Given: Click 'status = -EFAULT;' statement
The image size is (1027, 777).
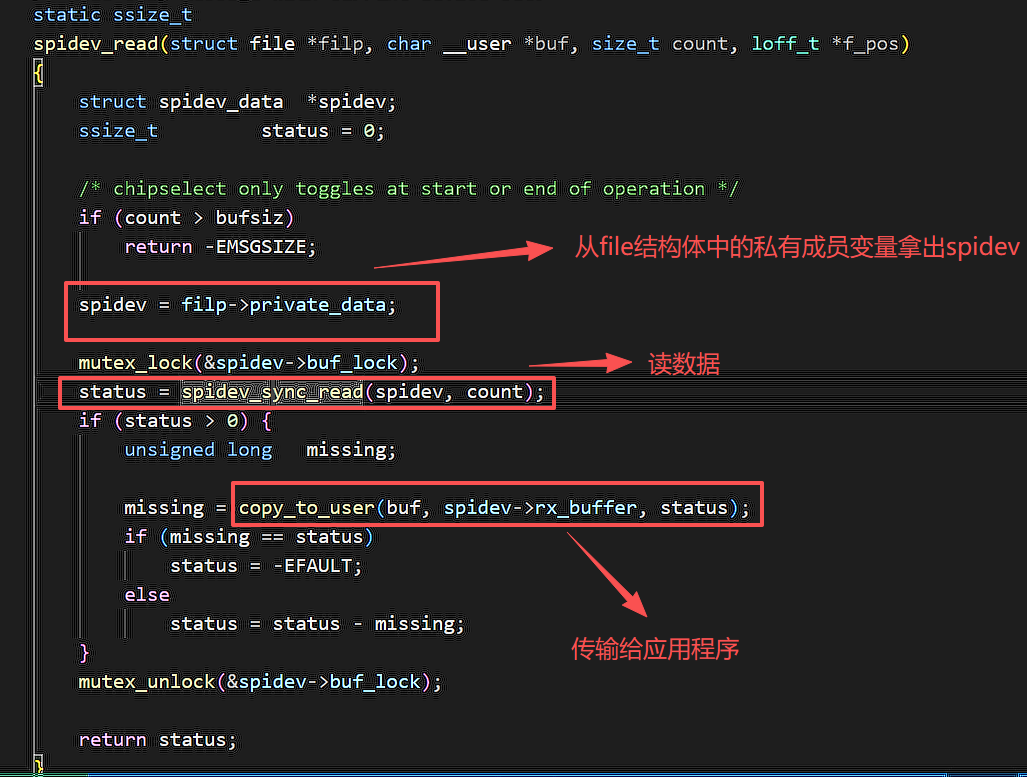Looking at the screenshot, I should click(266, 565).
